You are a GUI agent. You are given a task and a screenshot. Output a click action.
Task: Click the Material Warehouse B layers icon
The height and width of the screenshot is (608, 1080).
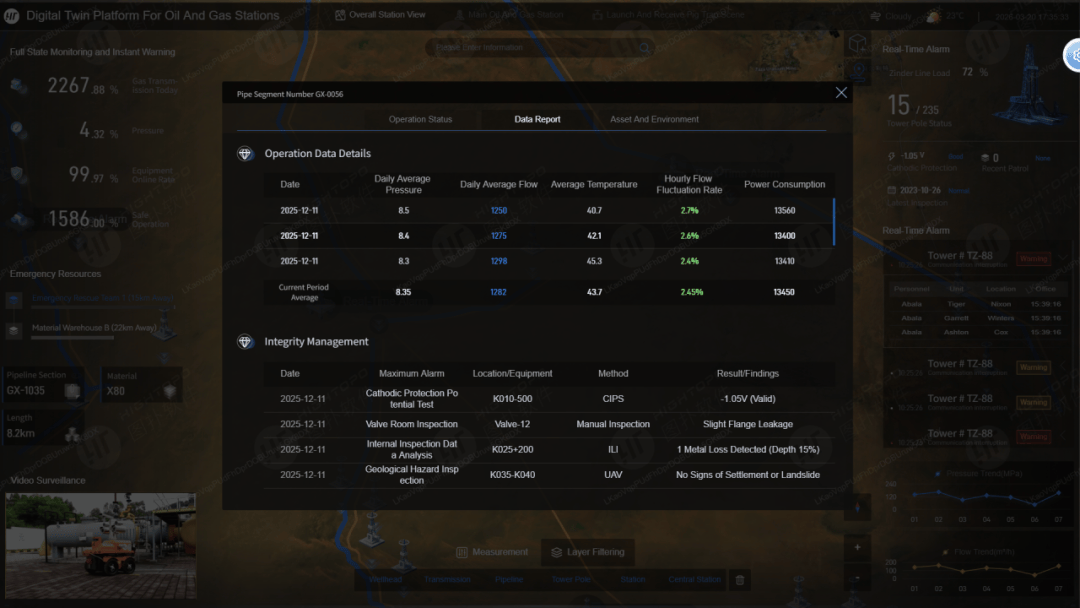pos(14,331)
